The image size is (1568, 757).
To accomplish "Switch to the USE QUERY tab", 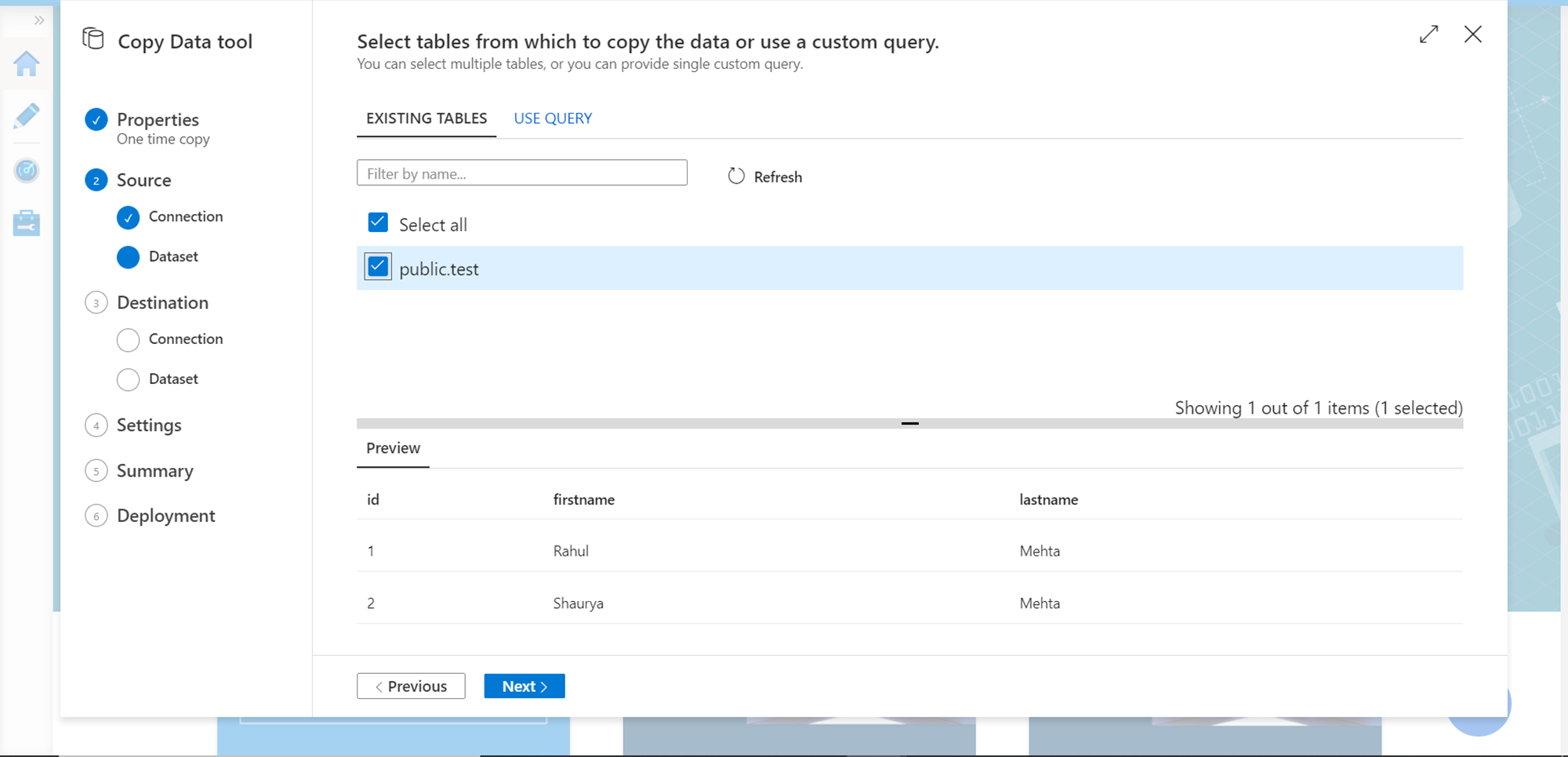I will pyautogui.click(x=553, y=118).
